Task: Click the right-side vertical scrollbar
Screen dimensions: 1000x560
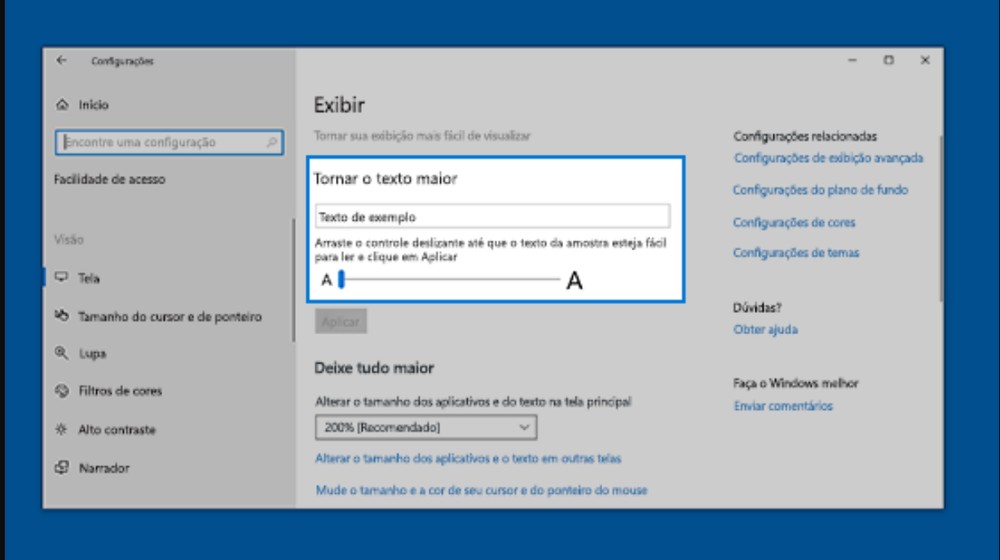Action: tap(941, 219)
